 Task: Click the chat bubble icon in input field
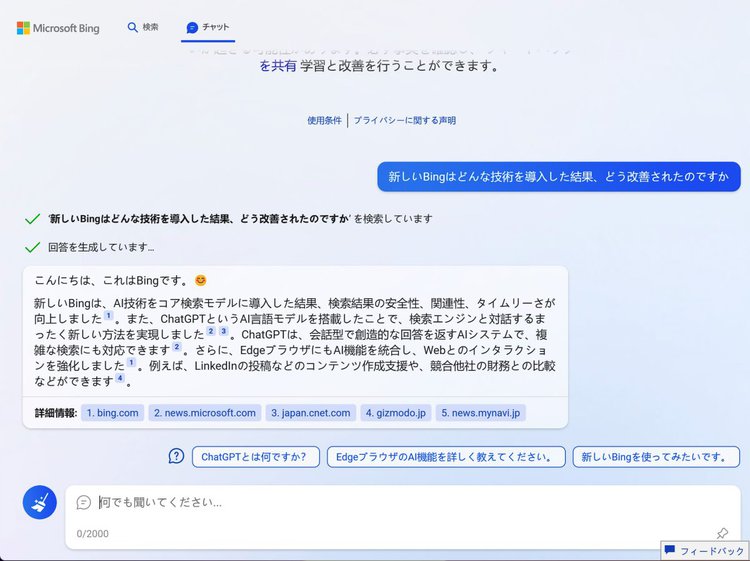coord(84,503)
